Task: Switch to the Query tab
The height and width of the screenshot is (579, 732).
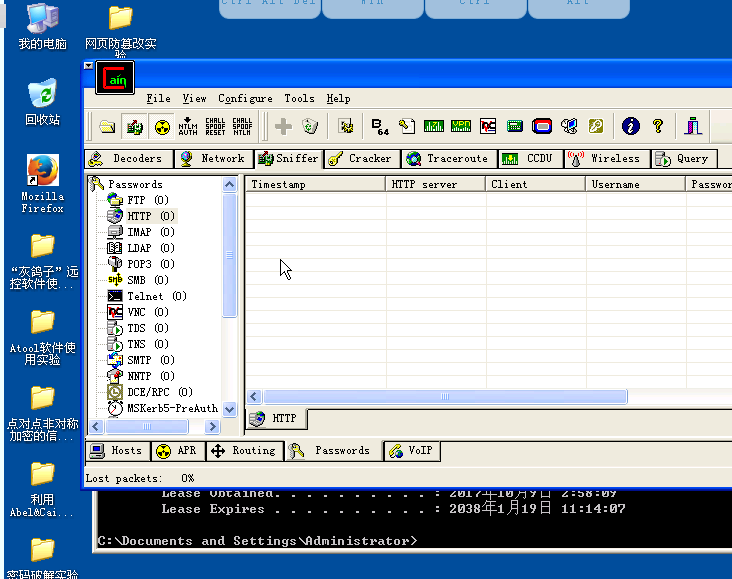Action: 684,159
